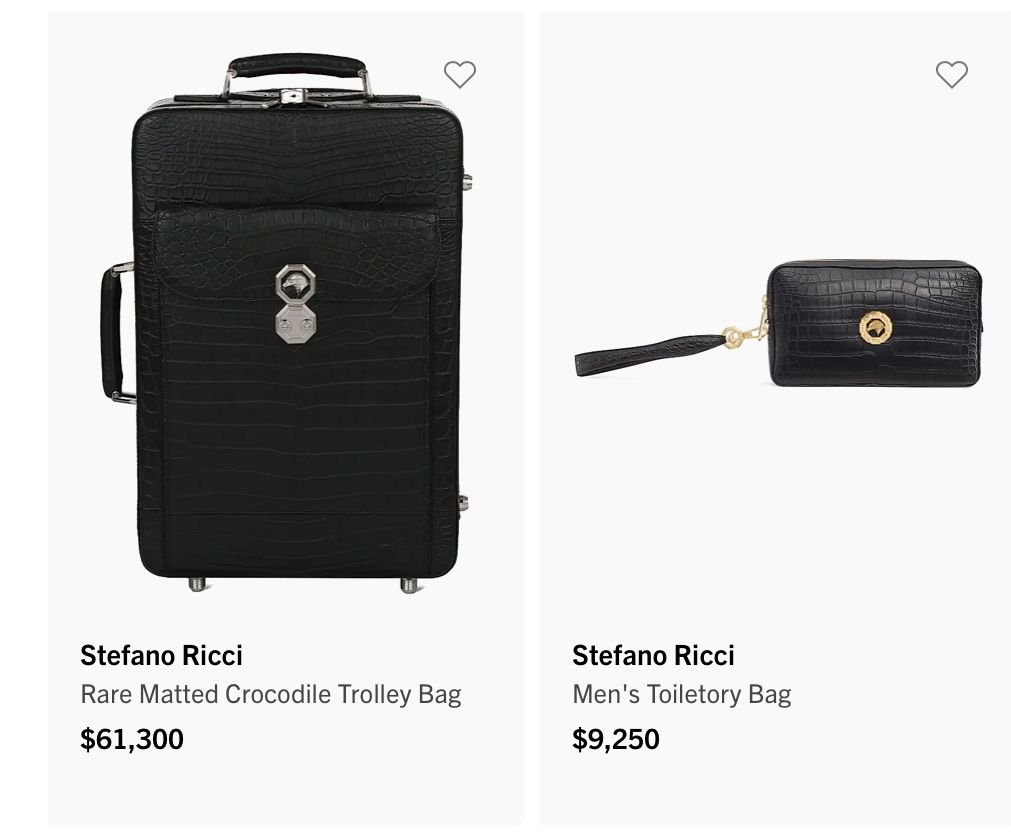Click the side handle of the trolley bag
This screenshot has width=1011, height=838.
pos(112,332)
